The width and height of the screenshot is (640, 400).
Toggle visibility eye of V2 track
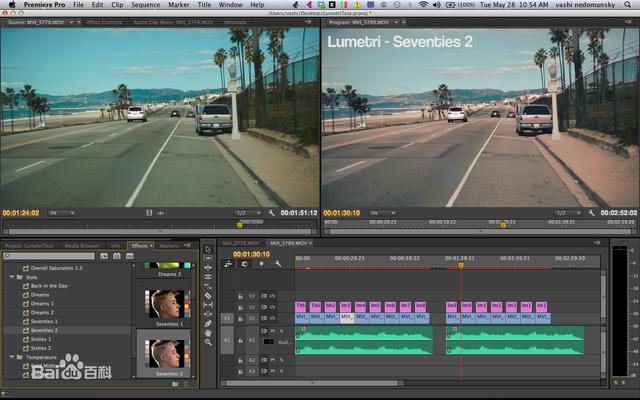[273, 307]
